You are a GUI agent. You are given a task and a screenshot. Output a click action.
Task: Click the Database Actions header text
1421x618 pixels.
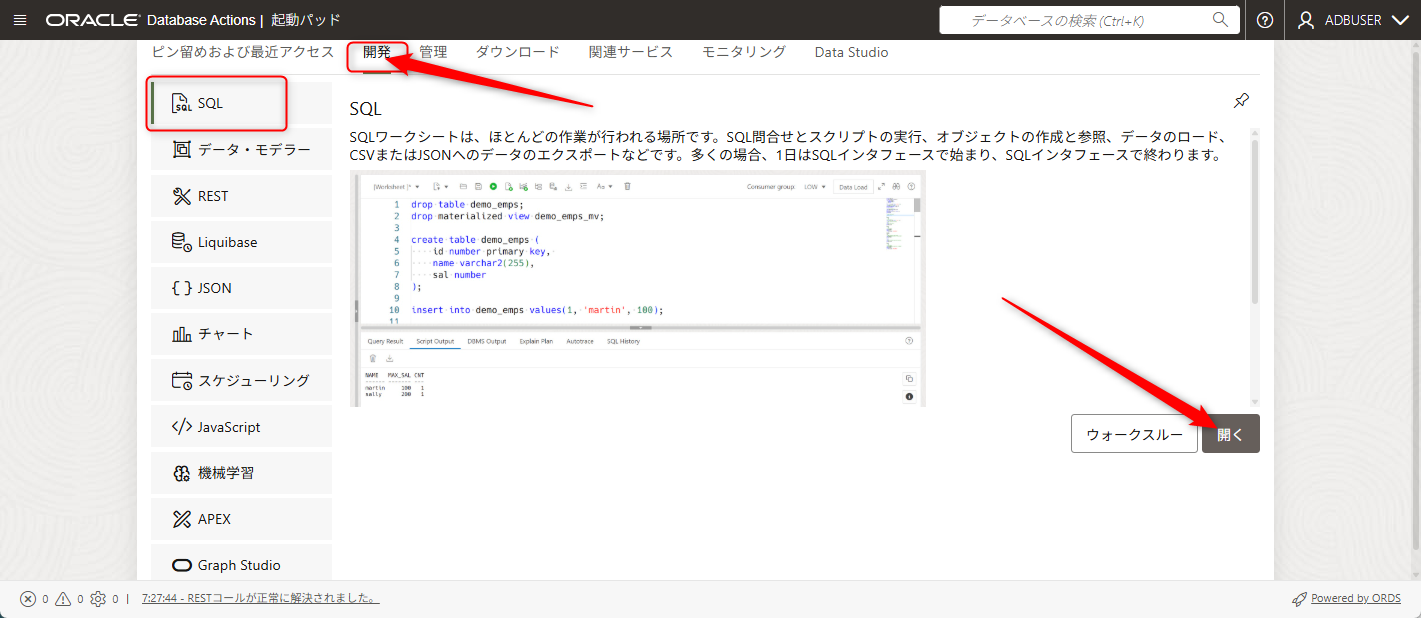click(200, 20)
